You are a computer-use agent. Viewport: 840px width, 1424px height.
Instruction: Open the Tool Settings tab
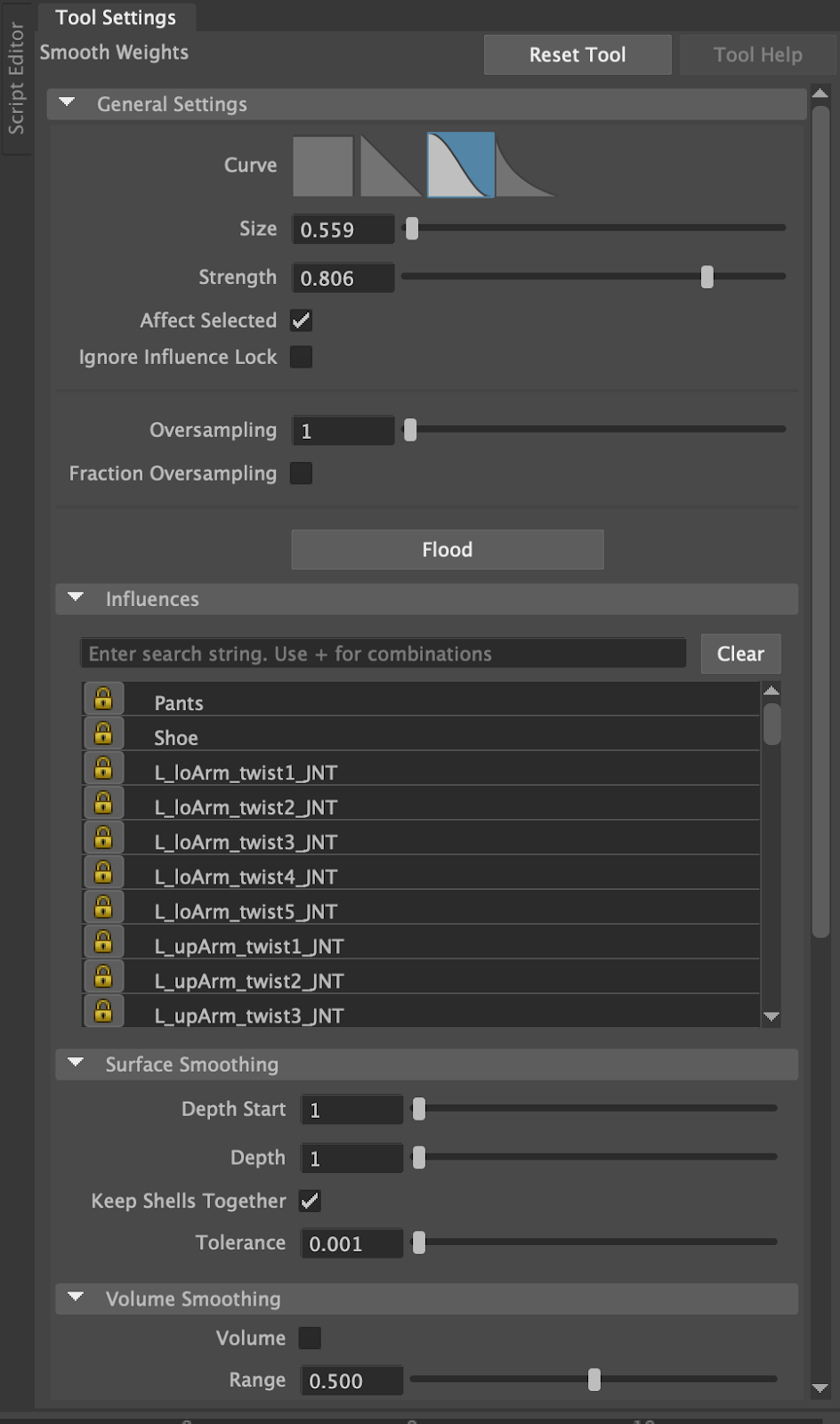pyautogui.click(x=116, y=17)
